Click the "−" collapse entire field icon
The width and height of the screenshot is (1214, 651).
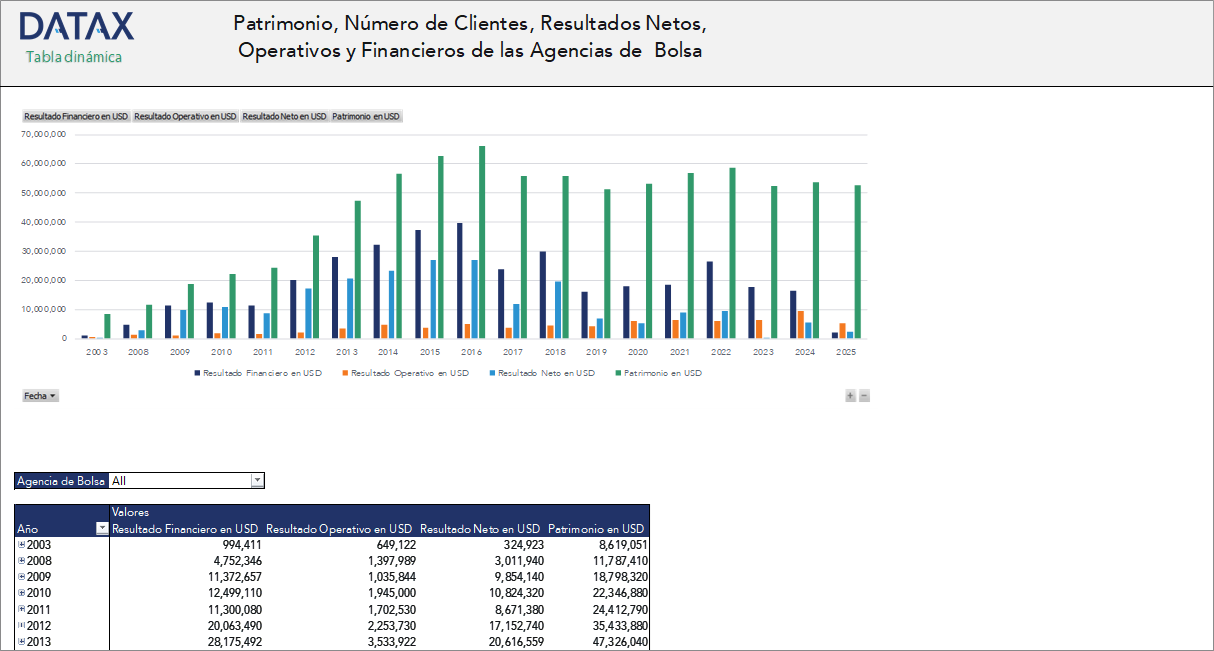(864, 396)
